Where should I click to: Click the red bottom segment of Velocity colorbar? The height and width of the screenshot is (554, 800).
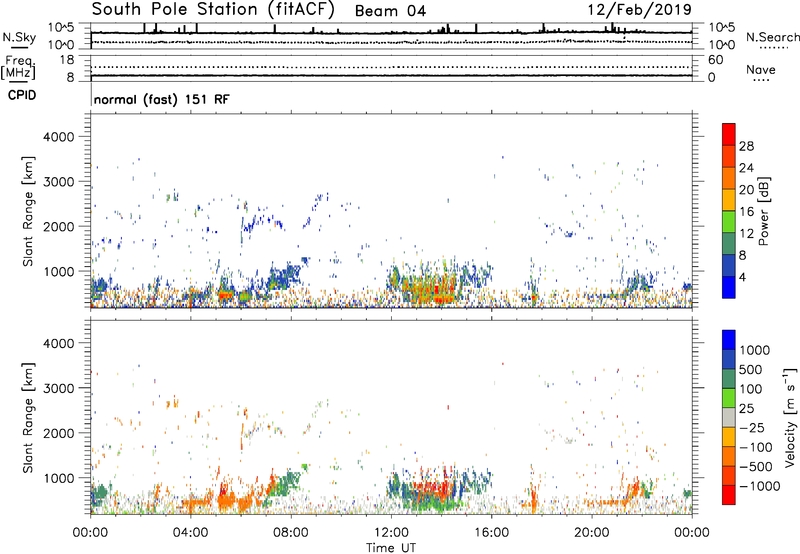pyautogui.click(x=729, y=495)
